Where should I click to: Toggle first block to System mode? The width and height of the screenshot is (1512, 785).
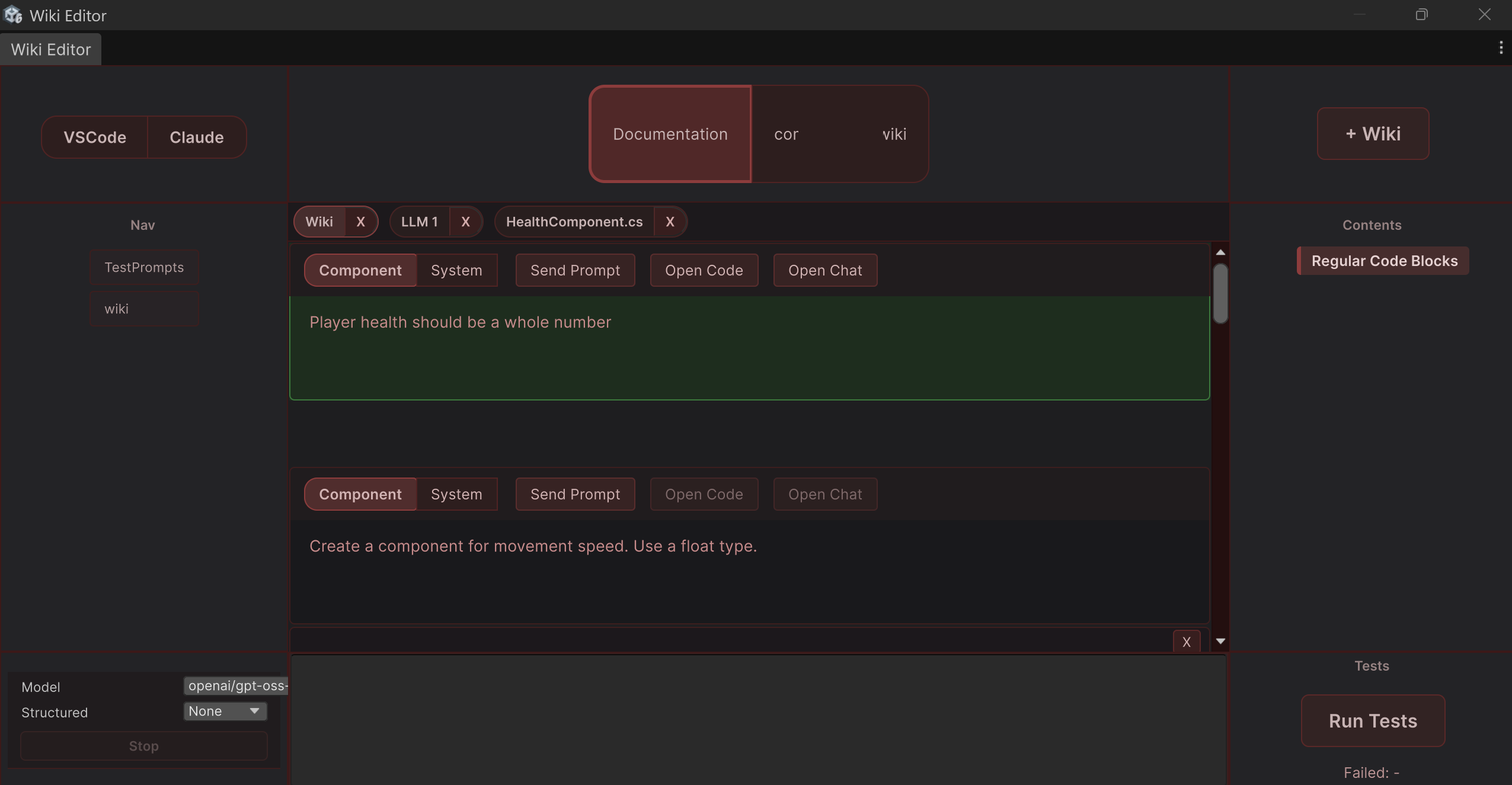(x=456, y=270)
